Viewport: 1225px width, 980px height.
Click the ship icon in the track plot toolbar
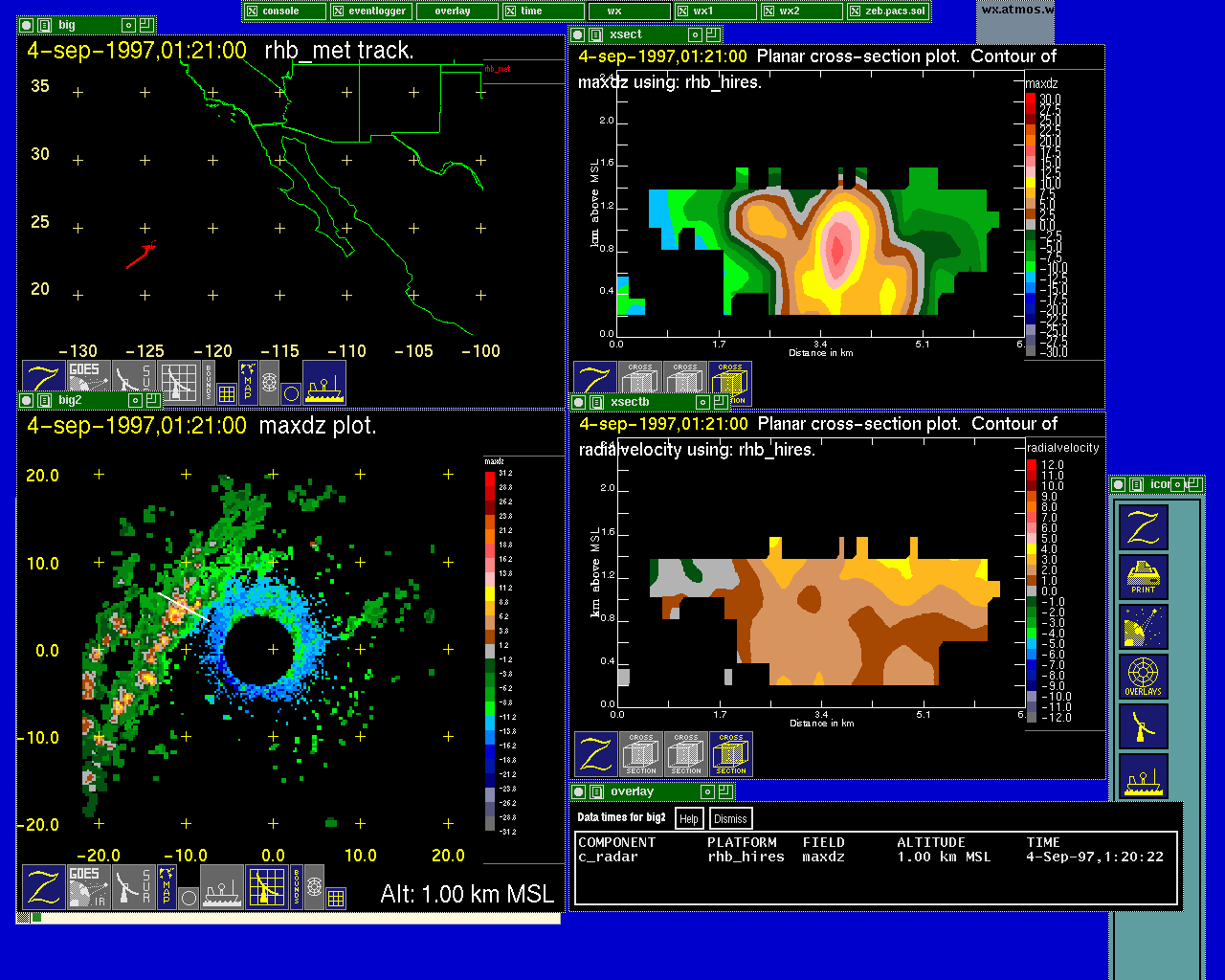(324, 382)
